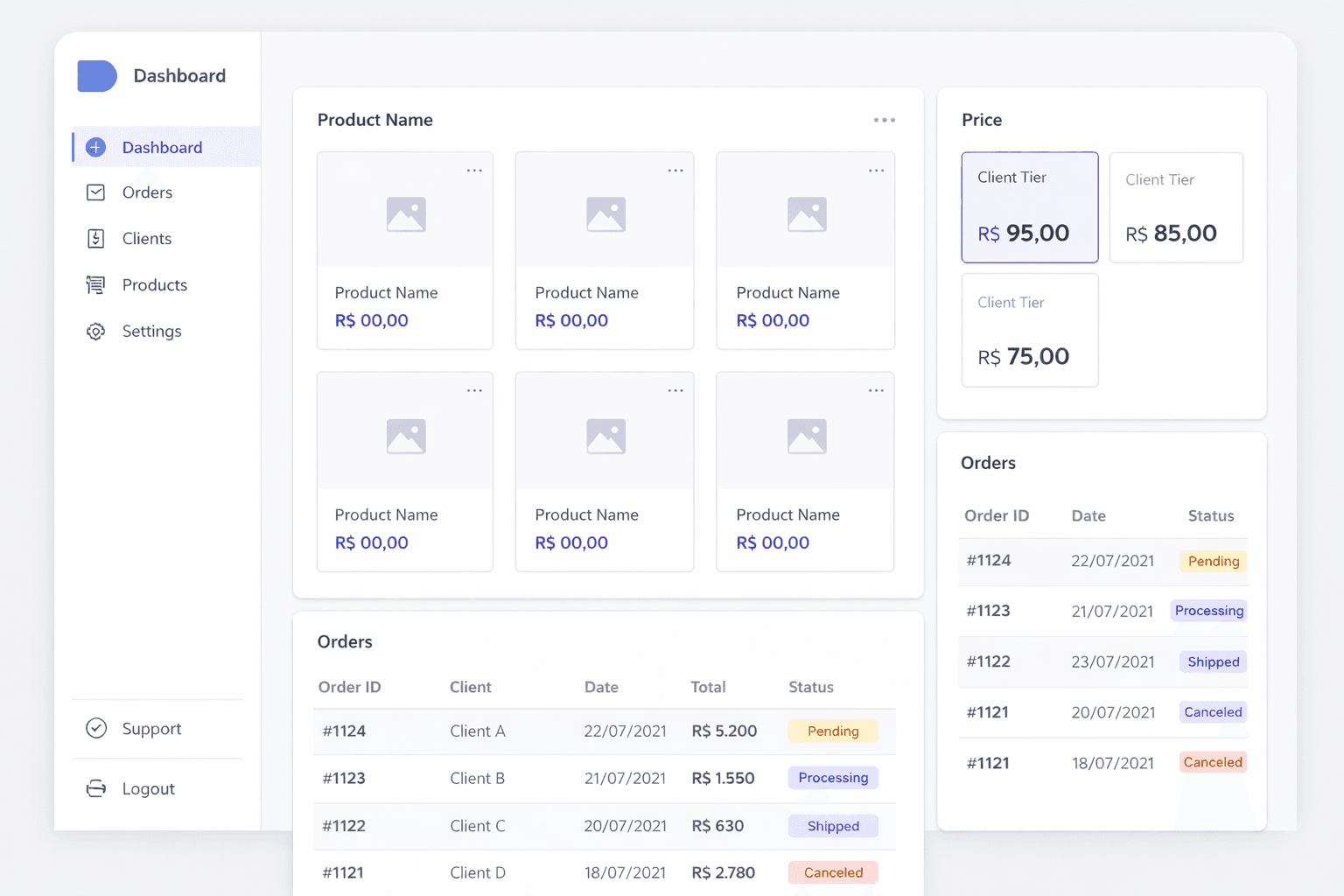
Task: Click the Shipped badge in the Orders panel
Action: pyautogui.click(x=1212, y=661)
